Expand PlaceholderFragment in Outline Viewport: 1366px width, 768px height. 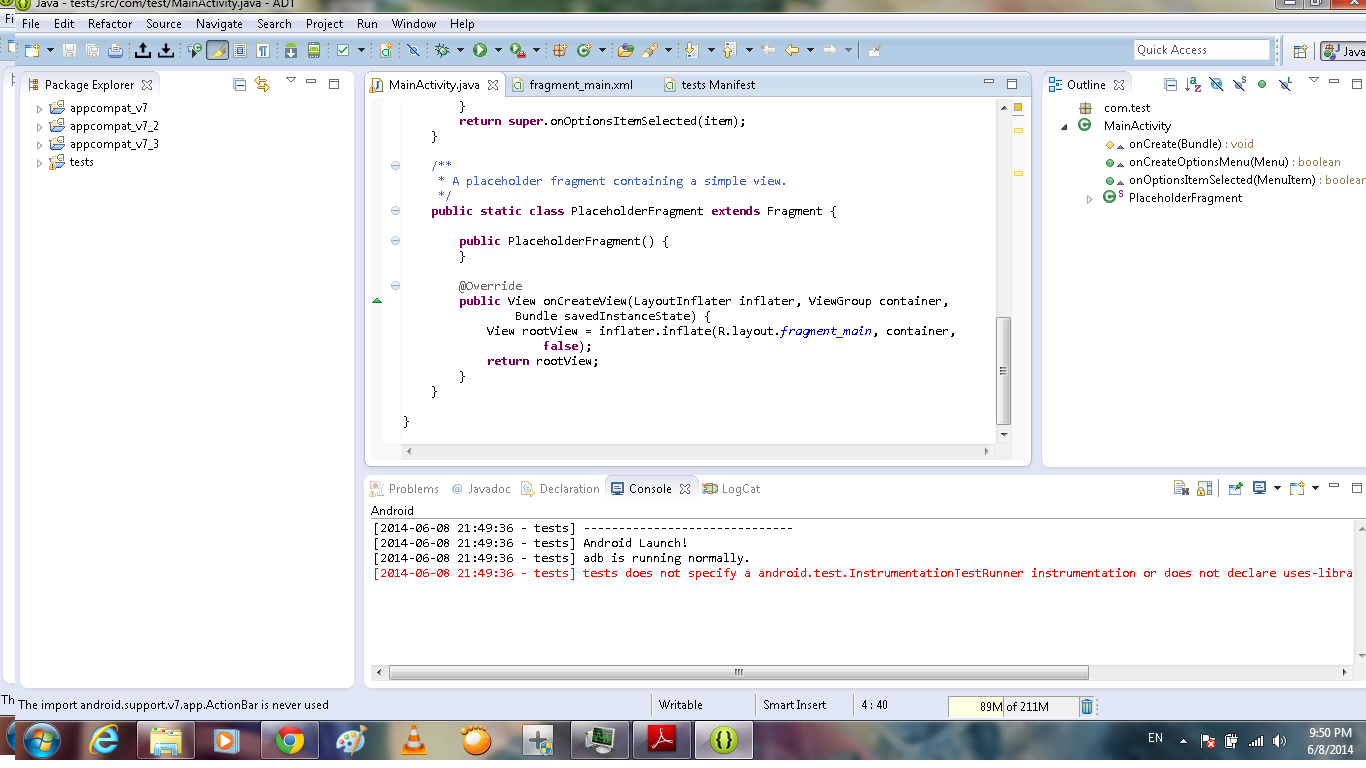pos(1090,199)
